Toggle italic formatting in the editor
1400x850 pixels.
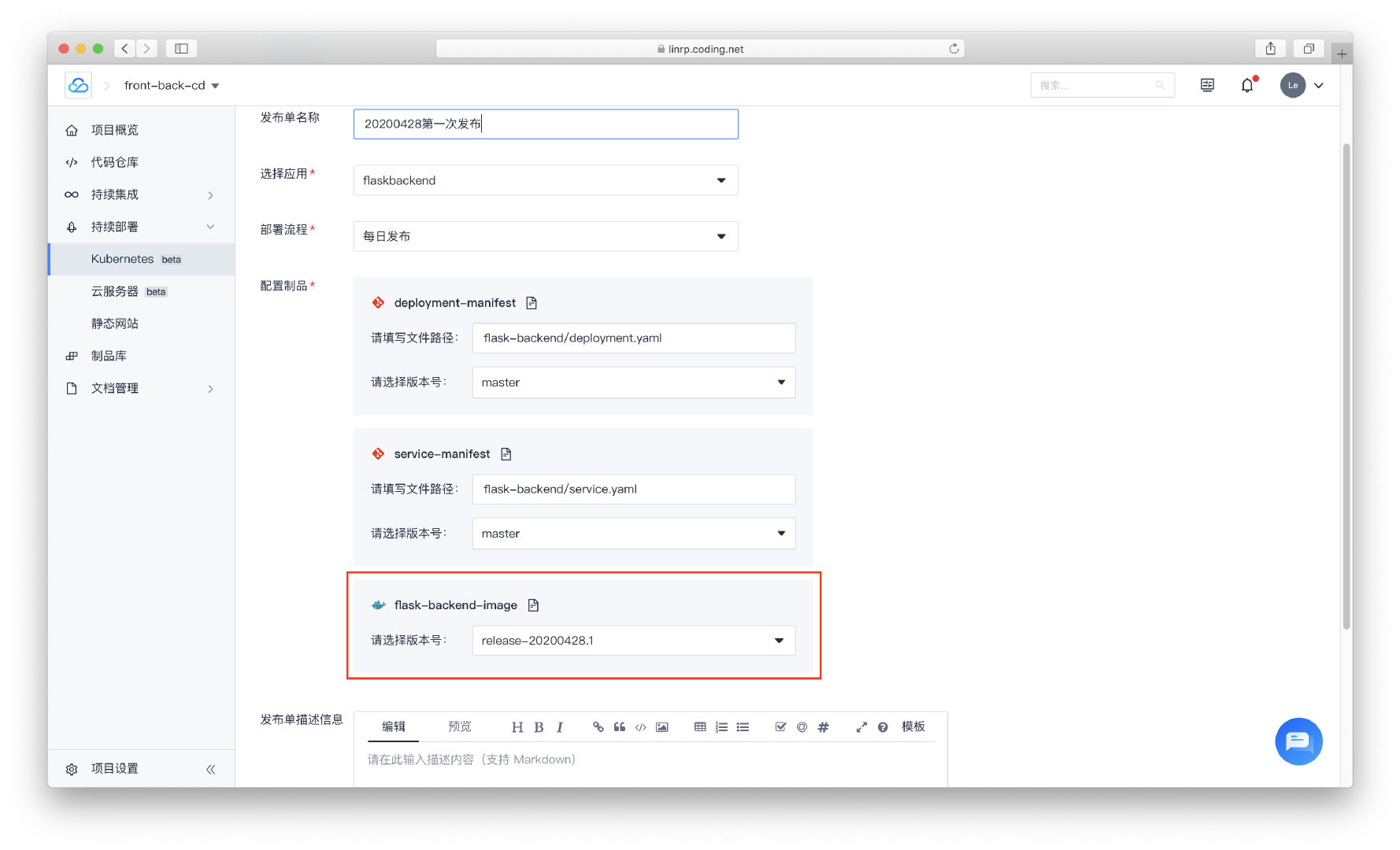coord(560,727)
